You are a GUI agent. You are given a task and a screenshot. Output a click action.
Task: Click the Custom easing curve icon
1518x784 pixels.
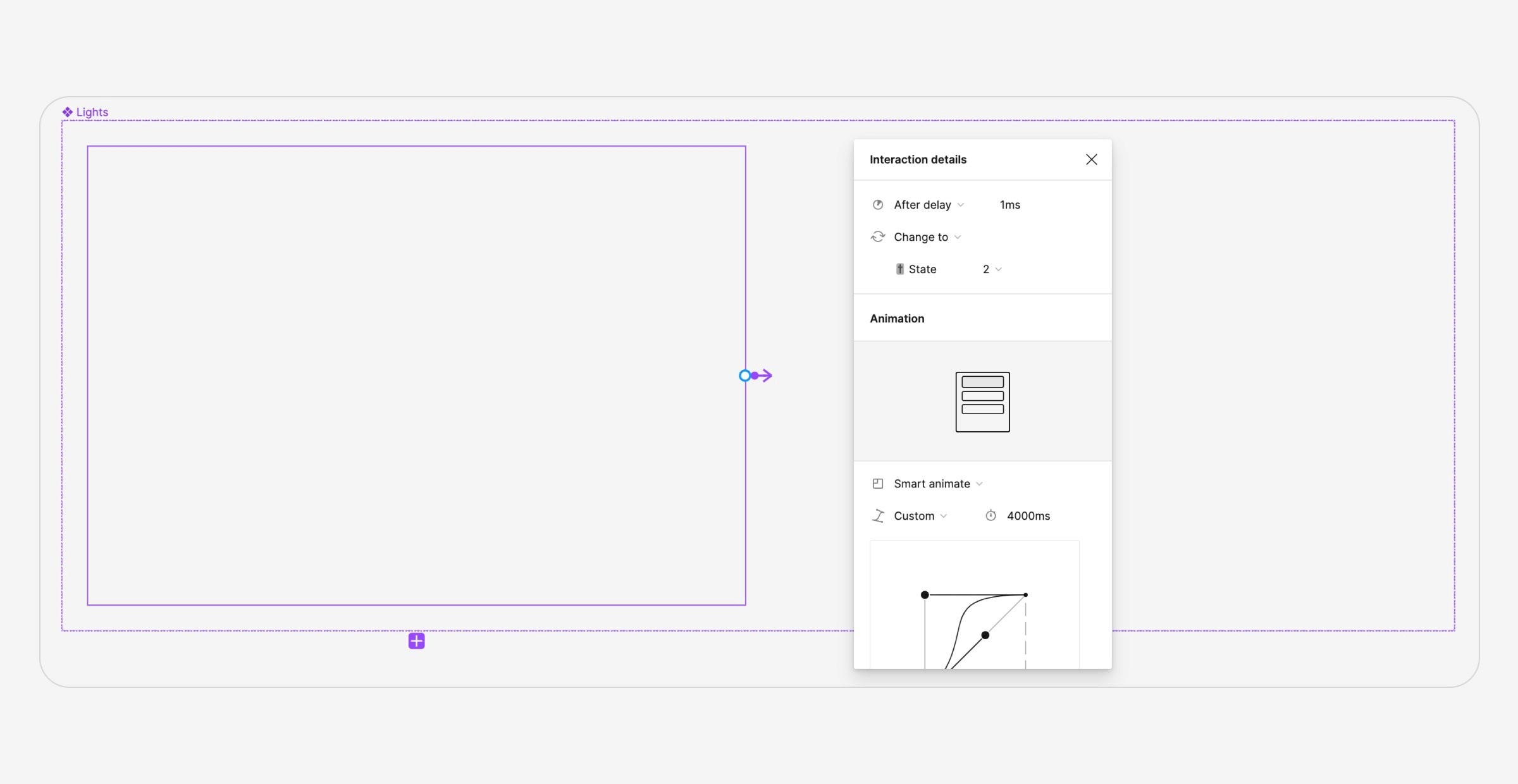(x=878, y=516)
